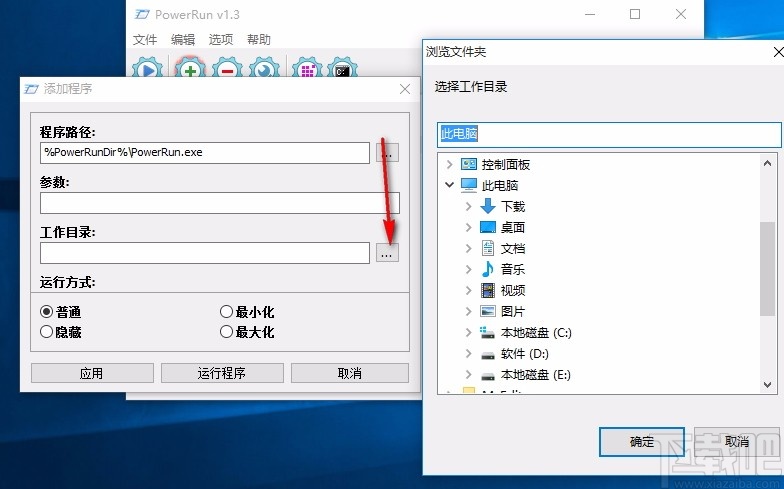The height and width of the screenshot is (489, 784).
Task: Click the Music note icon
Action: 488,269
